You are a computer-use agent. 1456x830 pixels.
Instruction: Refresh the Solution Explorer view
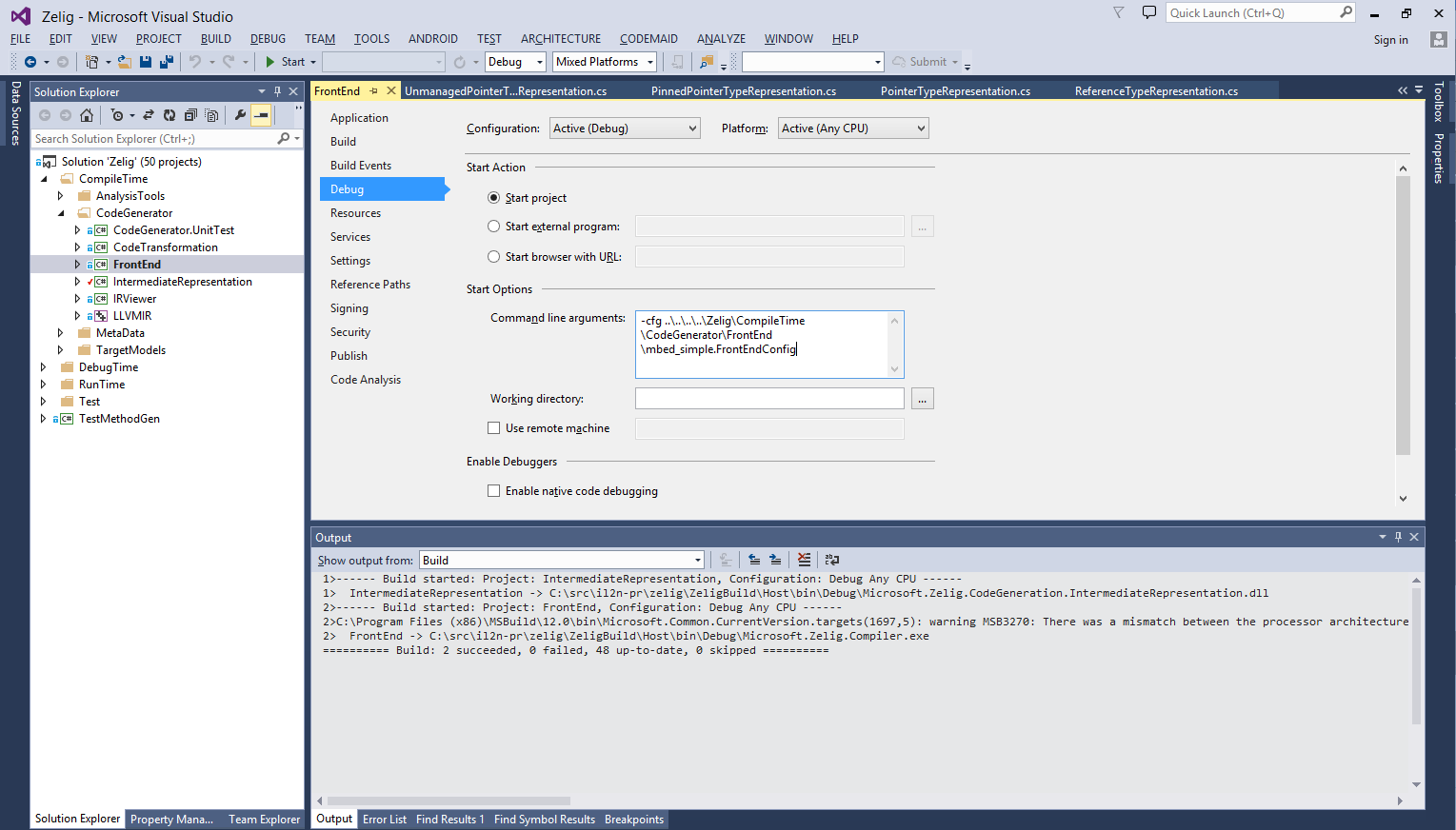[x=170, y=115]
